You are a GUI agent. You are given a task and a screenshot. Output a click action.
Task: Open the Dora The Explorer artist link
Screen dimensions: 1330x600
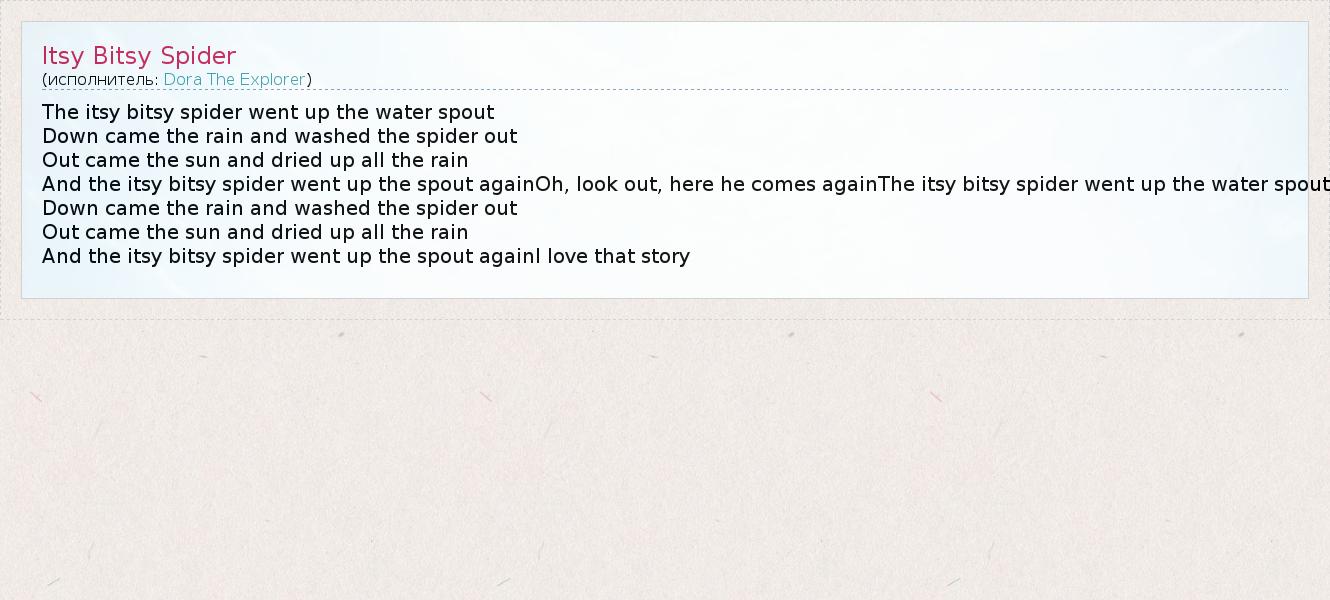[x=234, y=80]
